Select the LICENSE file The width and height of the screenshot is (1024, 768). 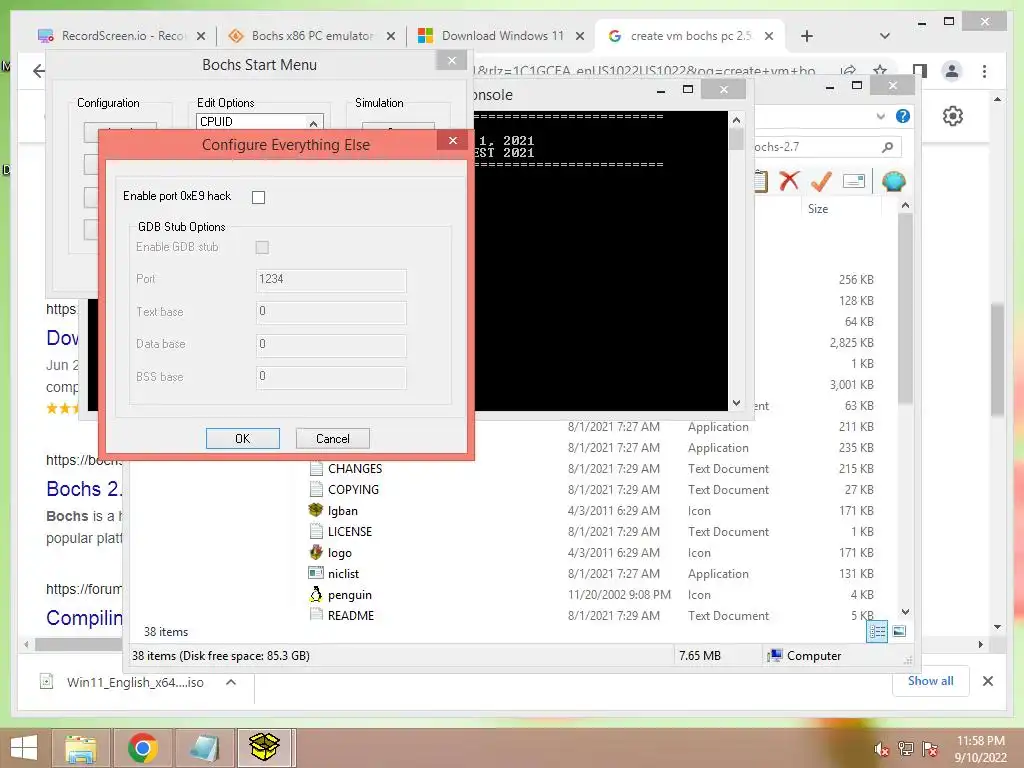click(350, 532)
